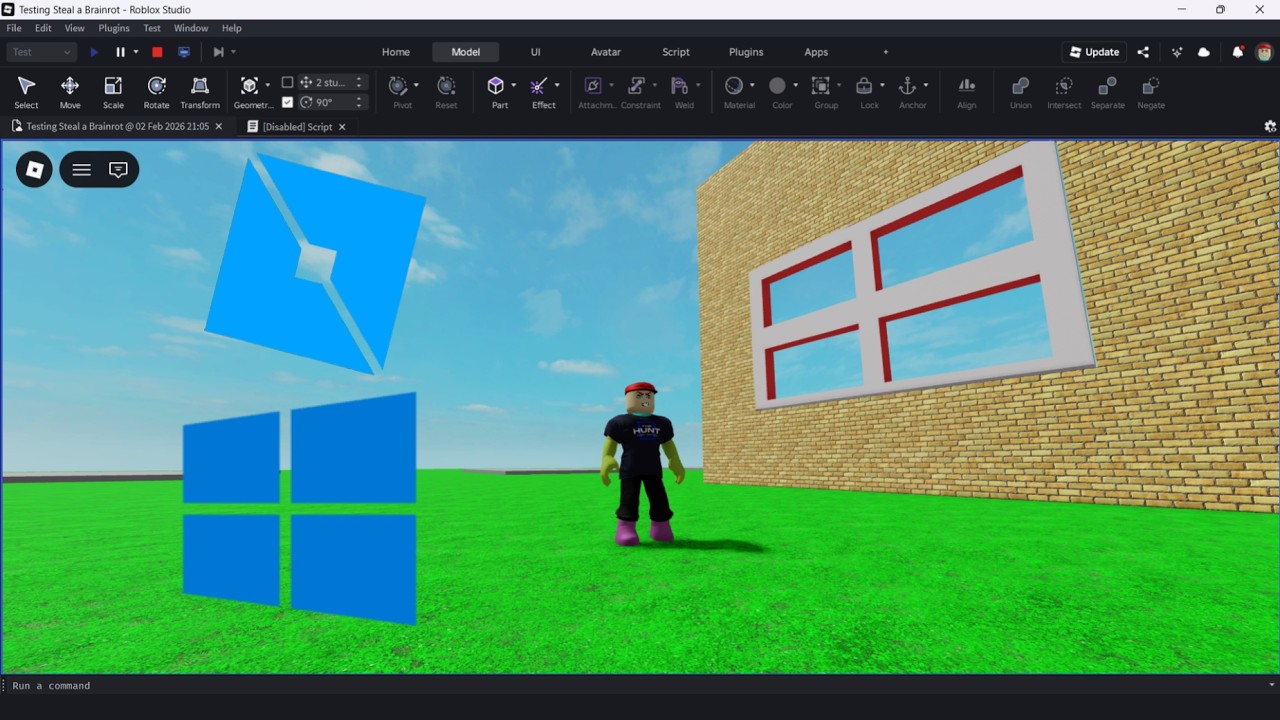Click the Separate operation icon
The width and height of the screenshot is (1280, 720).
pyautogui.click(x=1107, y=86)
